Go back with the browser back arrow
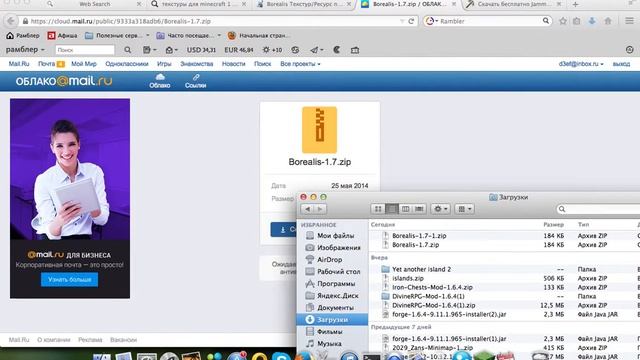640x360 pixels. click(11, 21)
